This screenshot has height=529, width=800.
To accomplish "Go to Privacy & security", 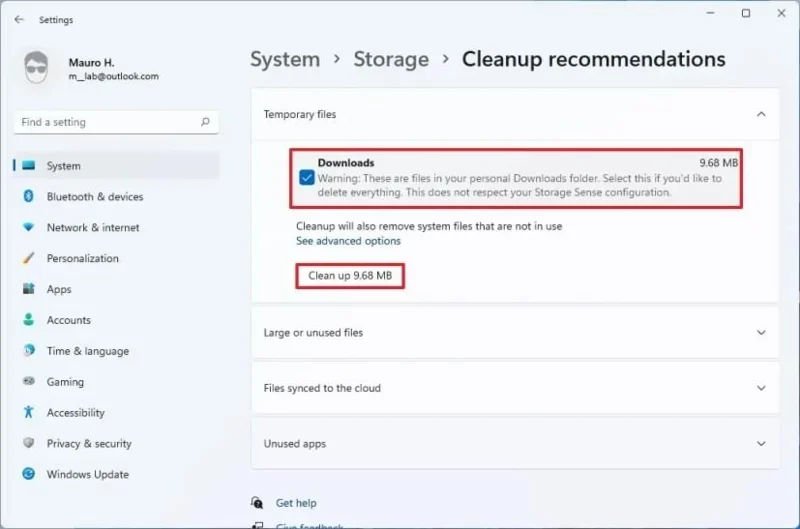I will pyautogui.click(x=117, y=443).
